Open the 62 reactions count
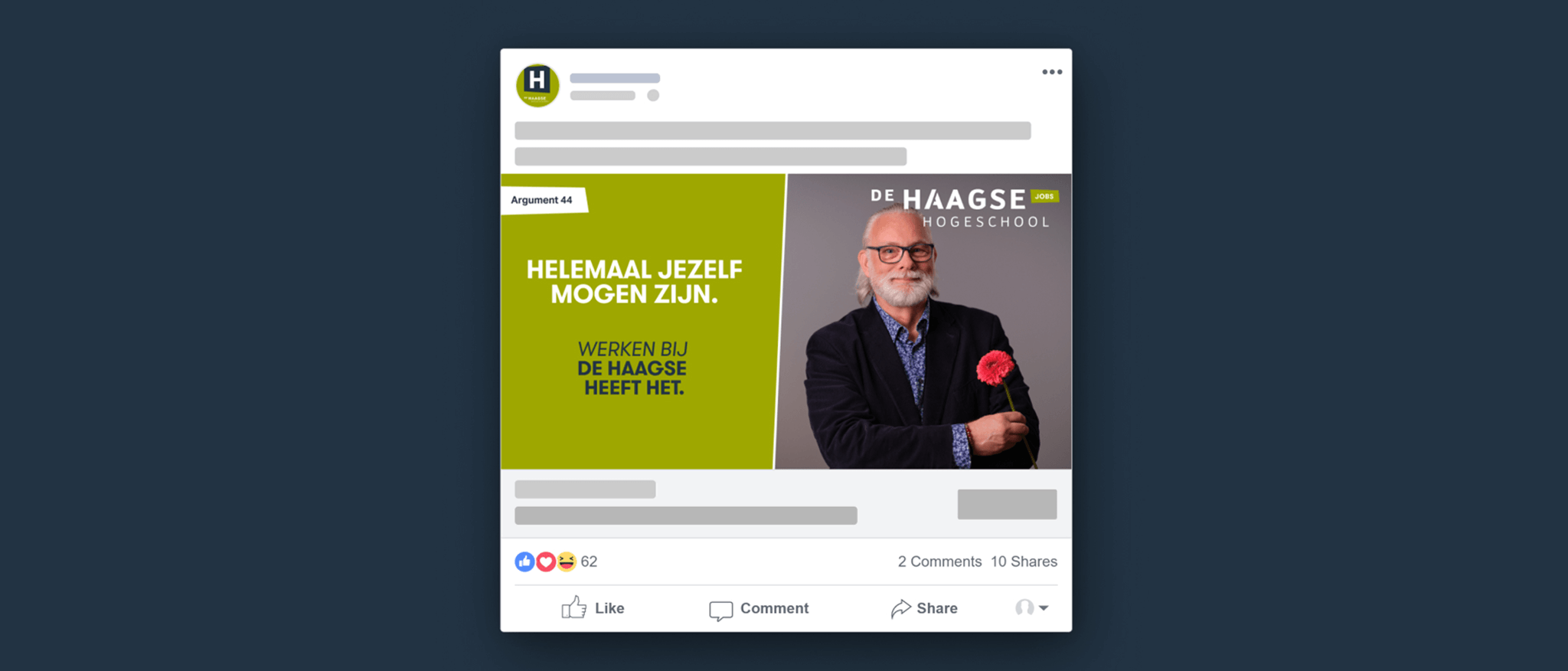This screenshot has width=1568, height=671. tap(589, 561)
